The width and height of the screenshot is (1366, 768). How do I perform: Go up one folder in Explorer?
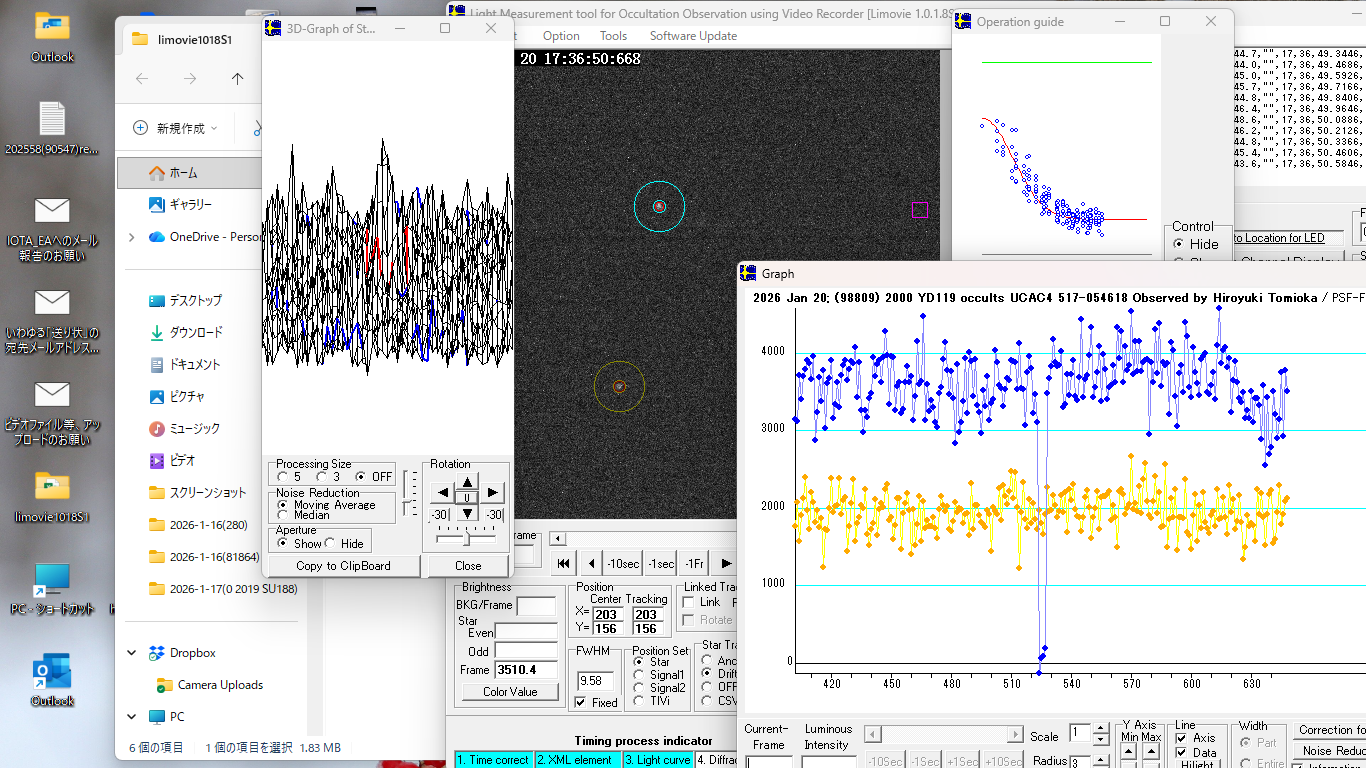(237, 79)
